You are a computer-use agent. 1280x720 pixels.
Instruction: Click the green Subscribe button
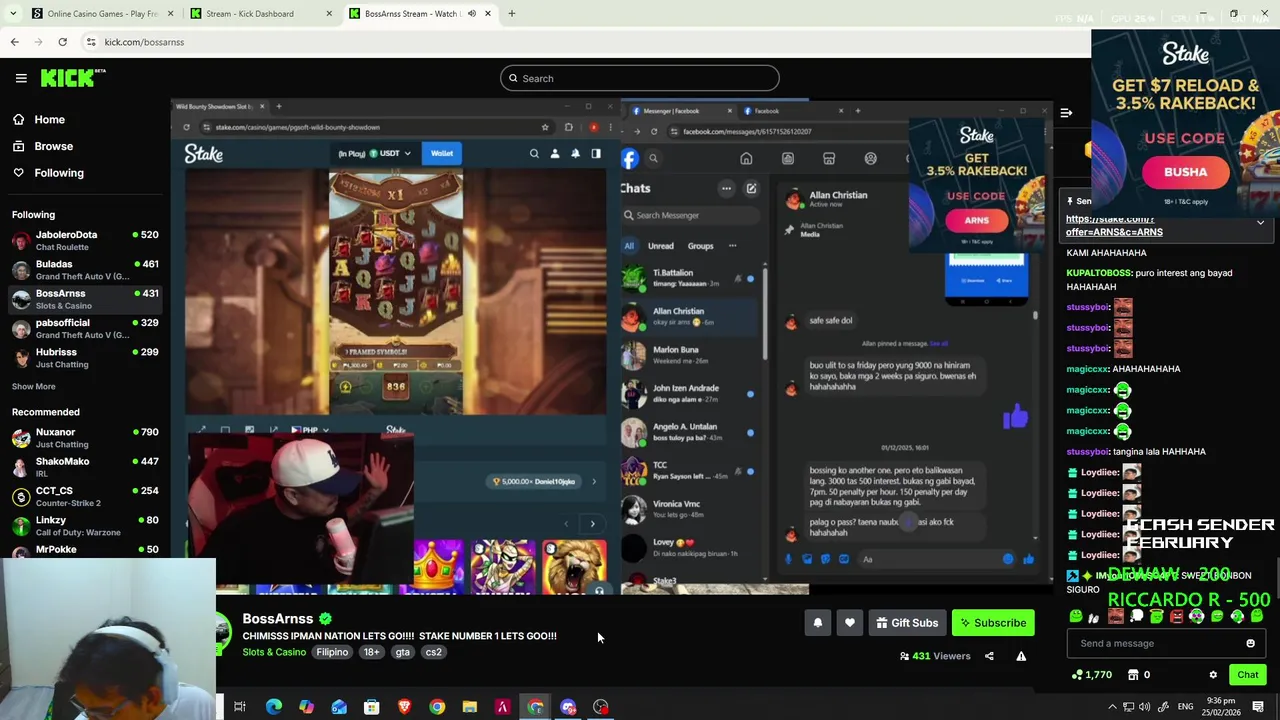pyautogui.click(x=993, y=623)
